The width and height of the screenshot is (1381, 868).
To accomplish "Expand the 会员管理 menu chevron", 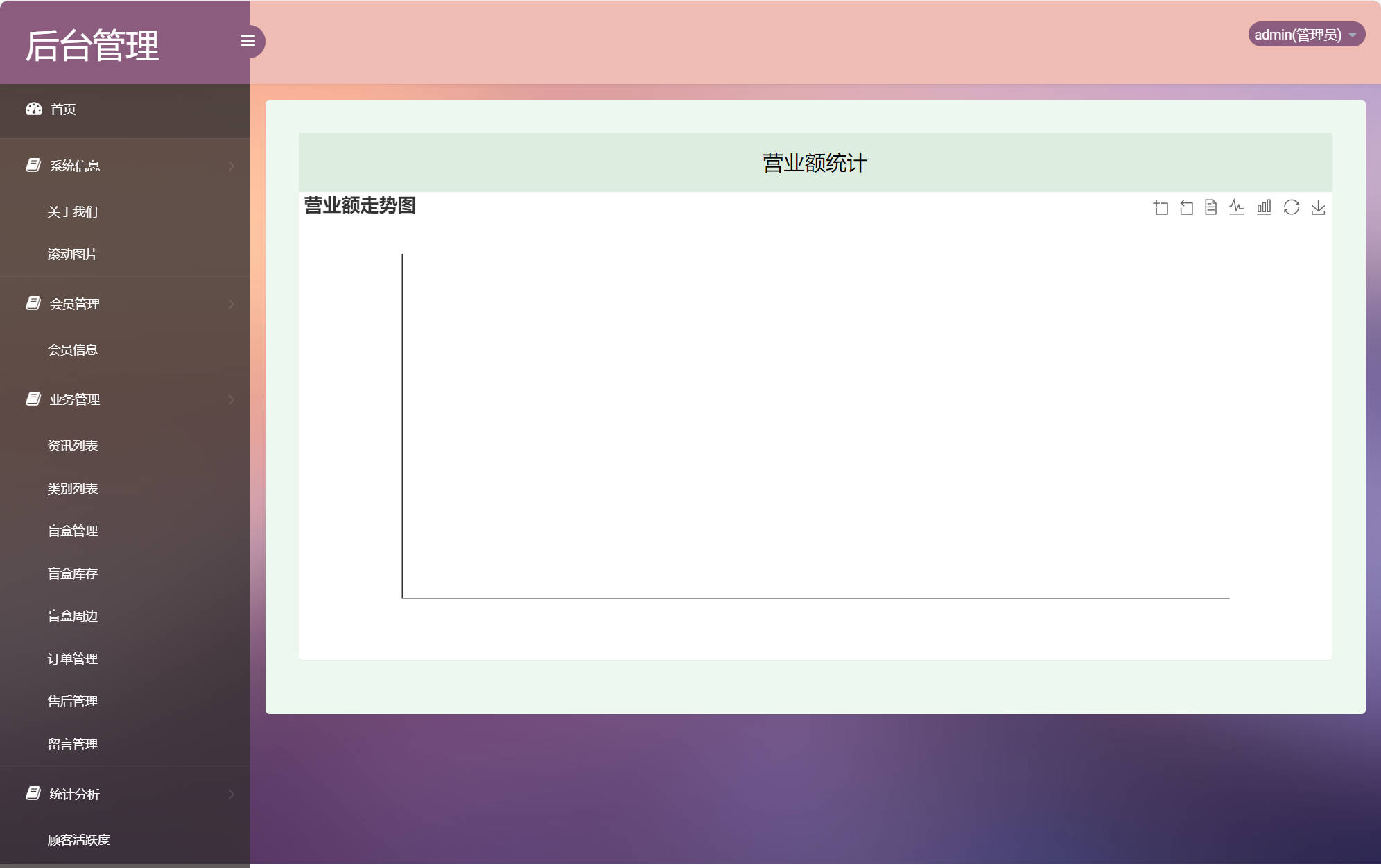I will click(x=232, y=304).
